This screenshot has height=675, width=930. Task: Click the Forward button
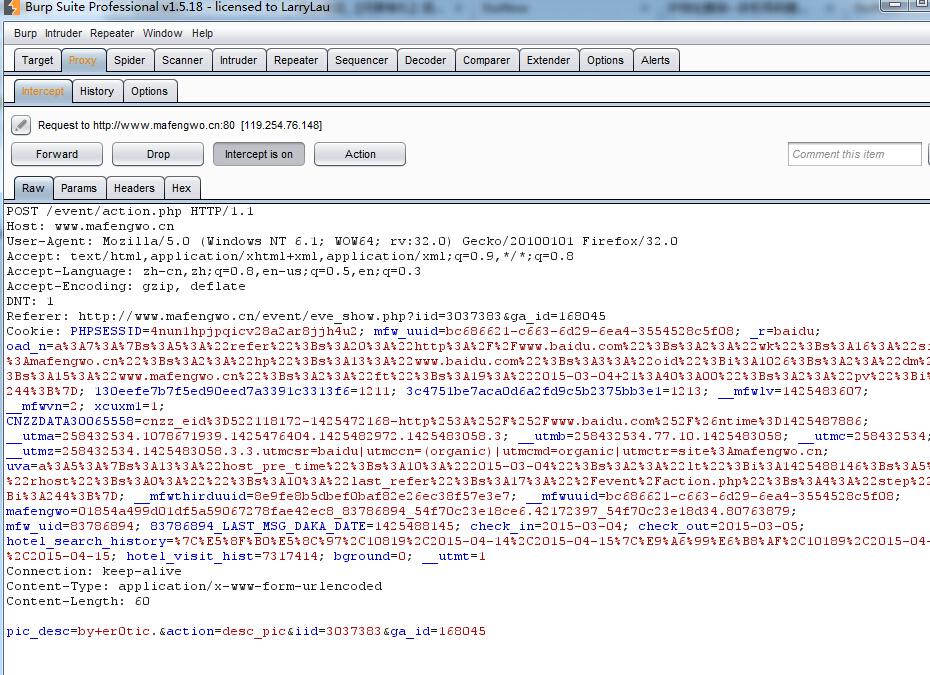pyautogui.click(x=57, y=154)
